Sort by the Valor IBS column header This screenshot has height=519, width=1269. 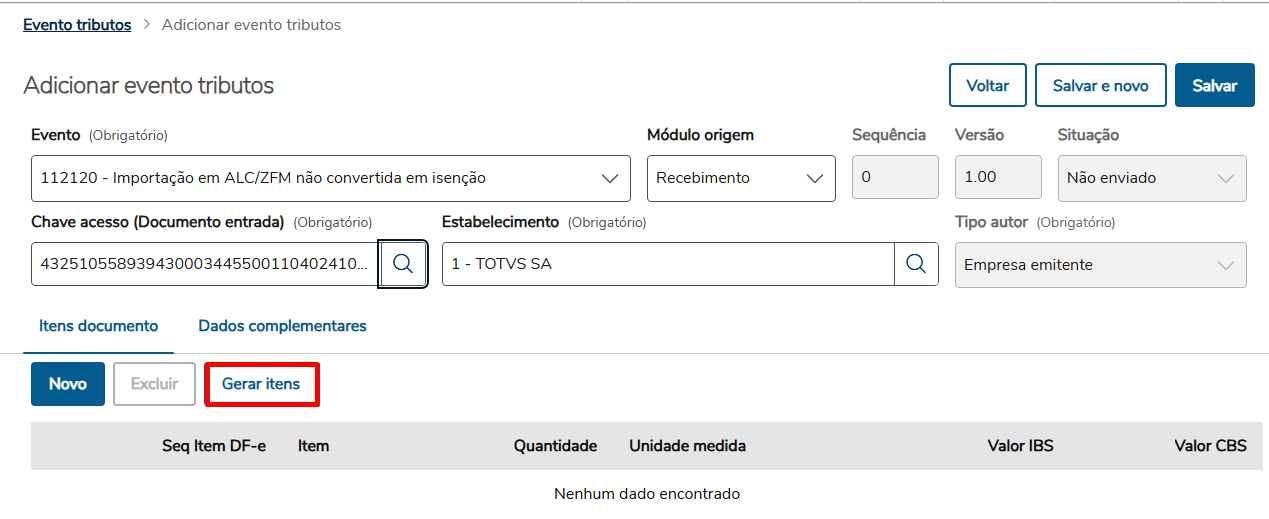point(1020,446)
